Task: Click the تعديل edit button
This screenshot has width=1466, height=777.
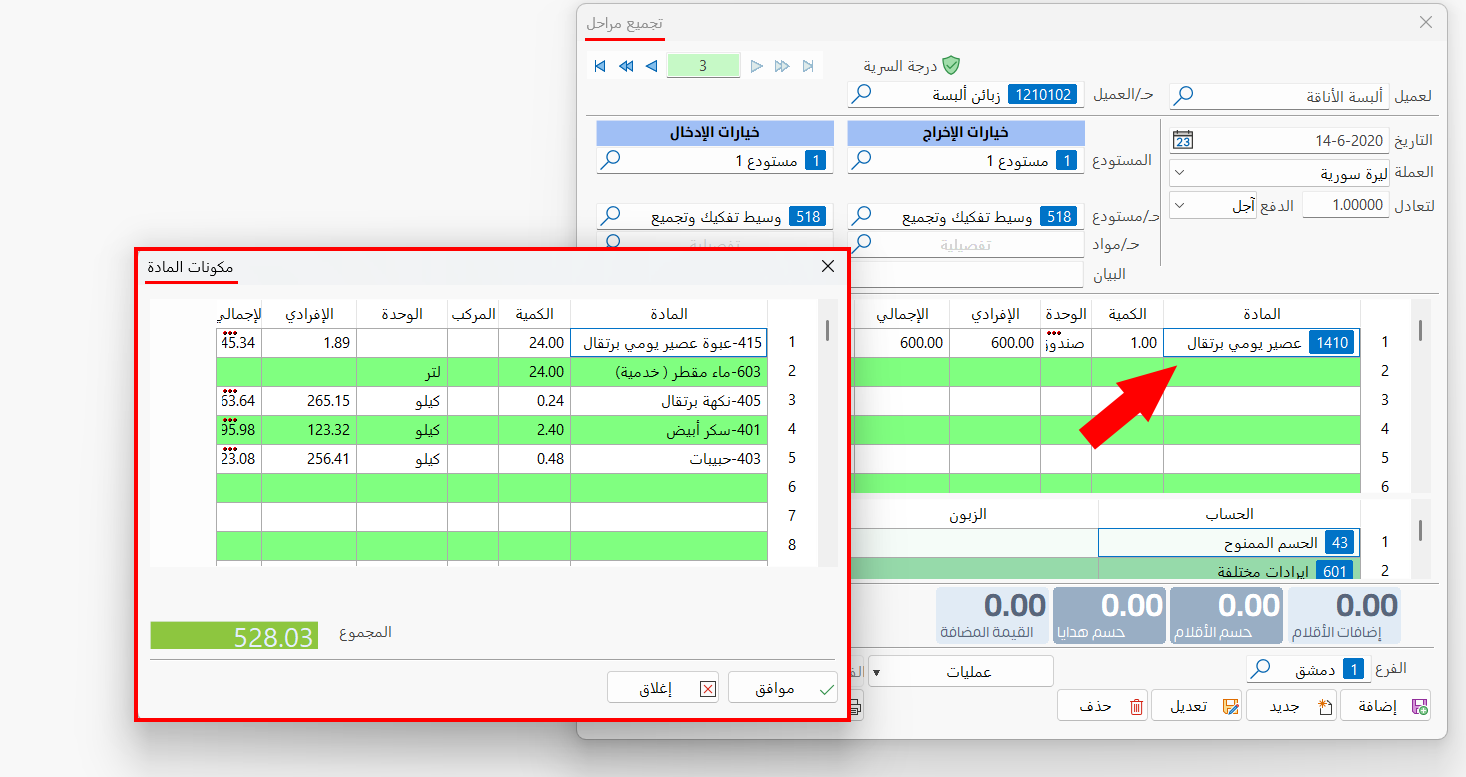Action: [x=1196, y=706]
